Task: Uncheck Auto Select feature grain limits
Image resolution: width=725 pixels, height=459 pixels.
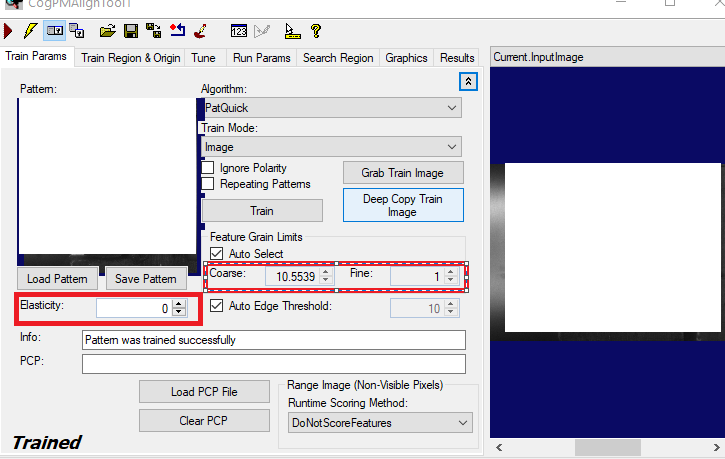Action: click(216, 254)
